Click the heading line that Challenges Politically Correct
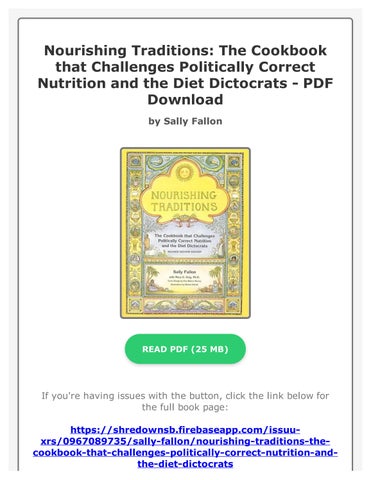371x480 pixels. pos(185,67)
